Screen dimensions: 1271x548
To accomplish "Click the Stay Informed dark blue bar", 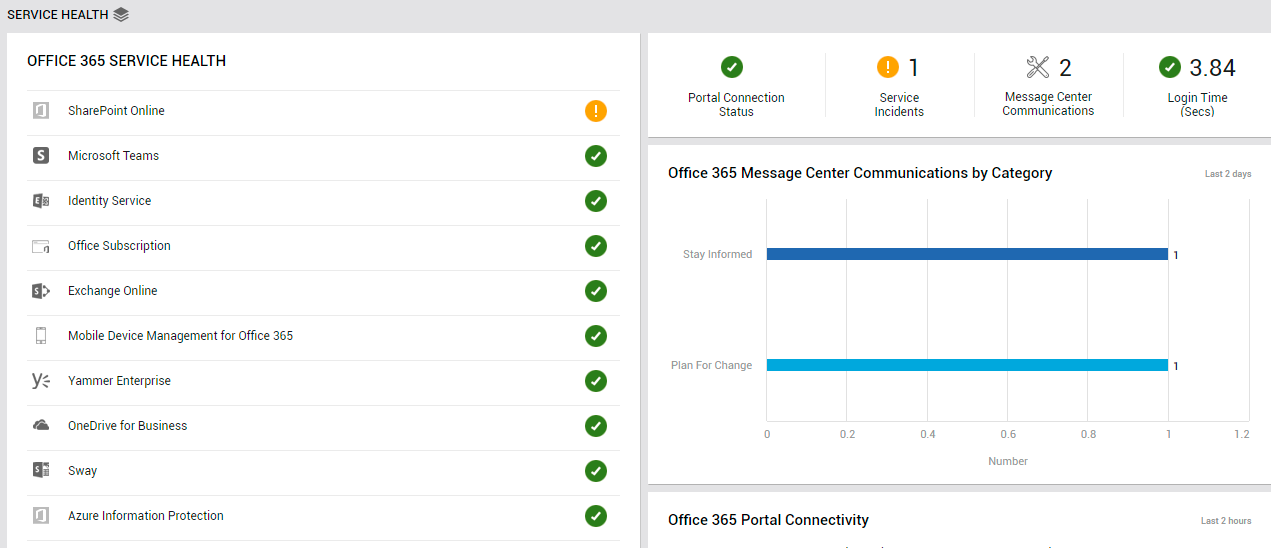I will tap(967, 254).
